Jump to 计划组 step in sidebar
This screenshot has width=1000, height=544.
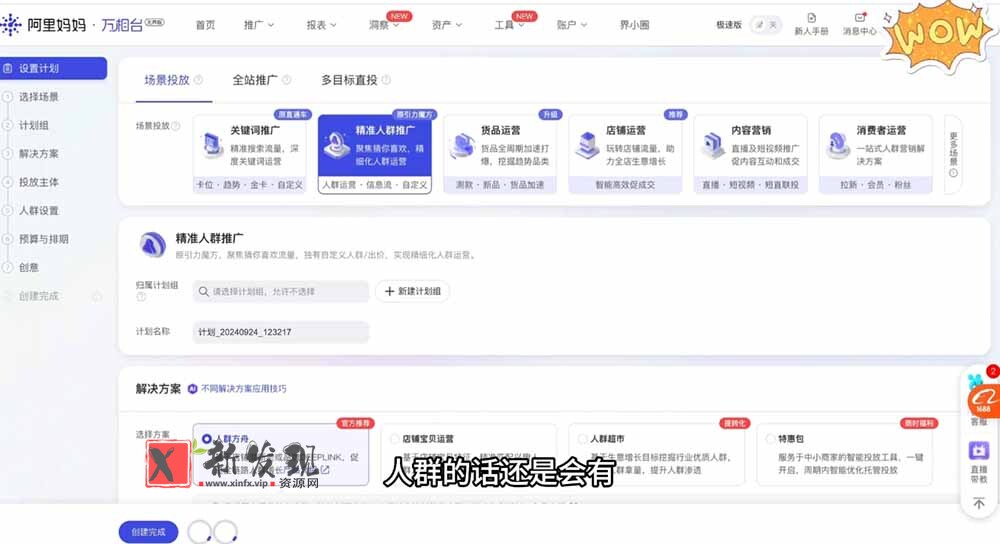[33, 125]
